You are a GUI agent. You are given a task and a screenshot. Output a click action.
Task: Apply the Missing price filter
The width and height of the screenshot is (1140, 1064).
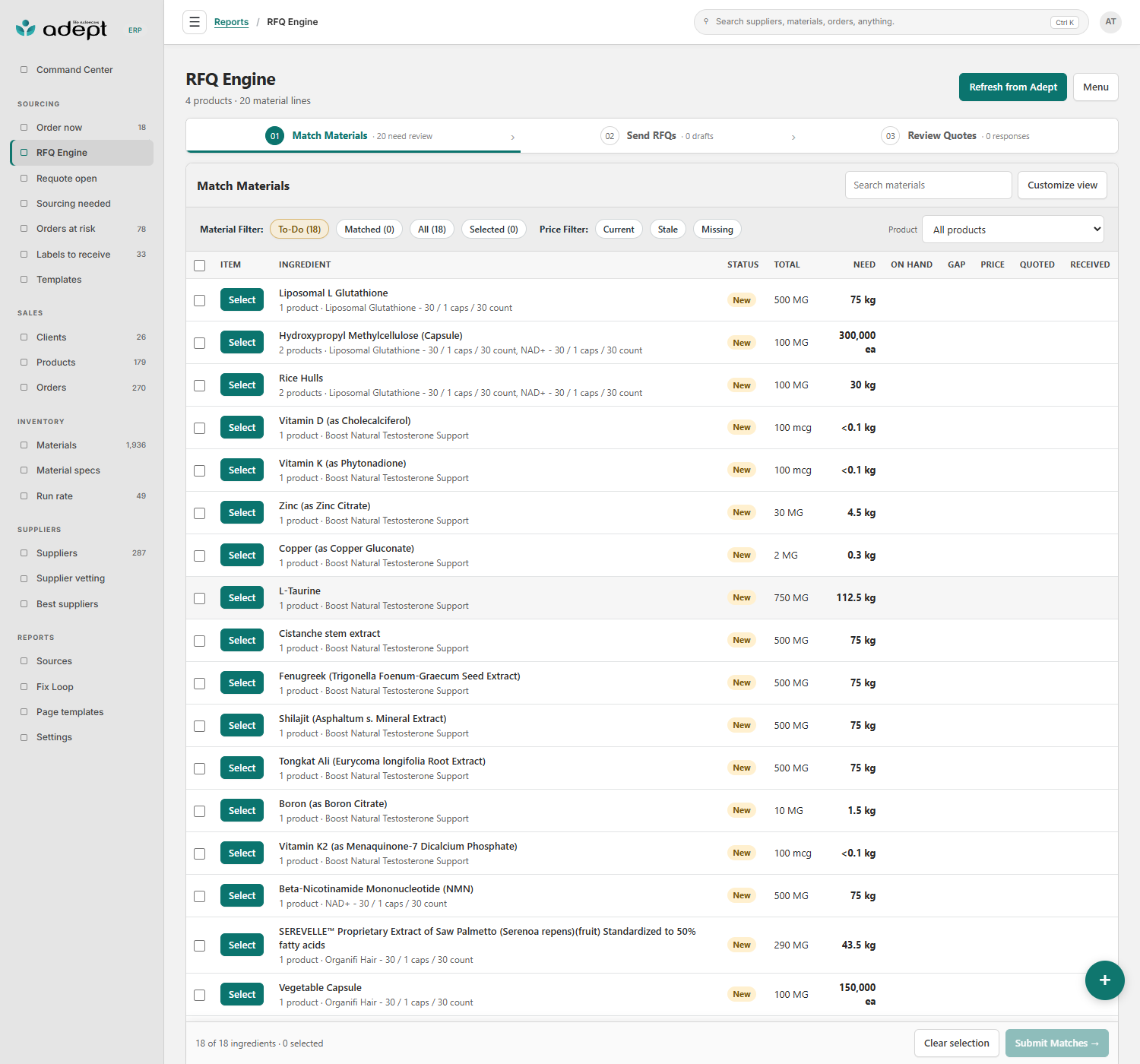coord(717,230)
